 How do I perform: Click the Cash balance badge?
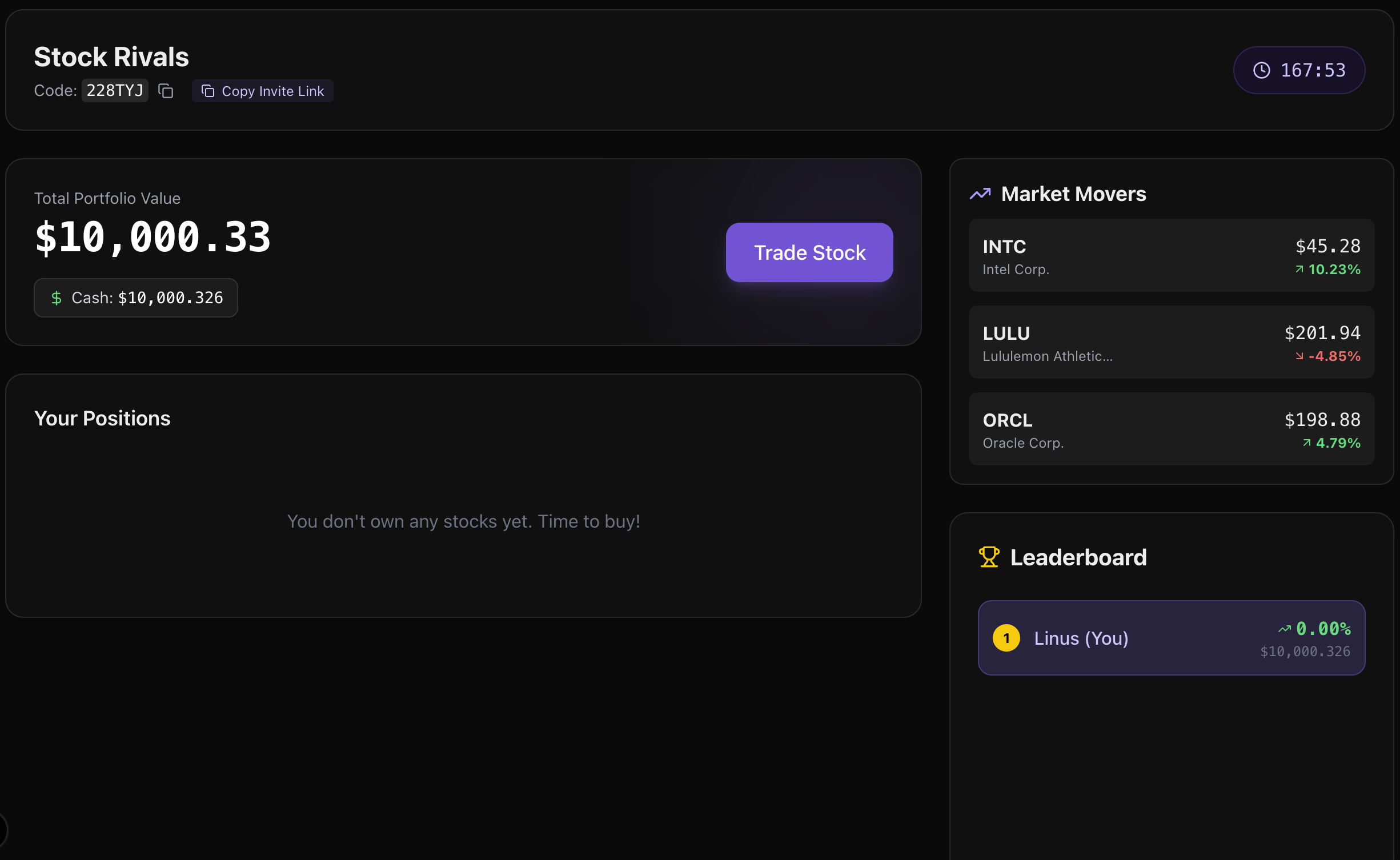pos(136,298)
